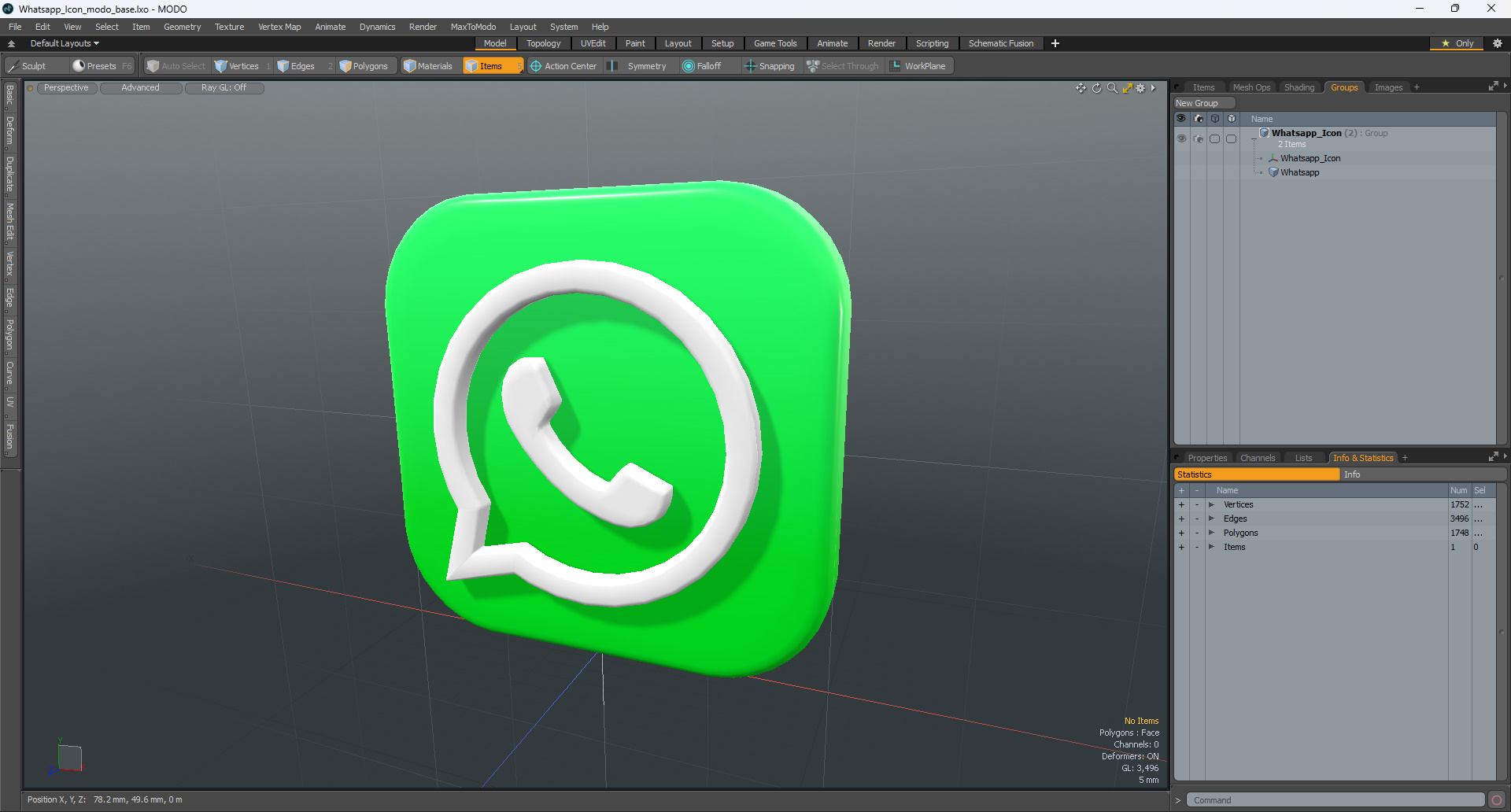Click minus button on Edges row

(x=1197, y=519)
